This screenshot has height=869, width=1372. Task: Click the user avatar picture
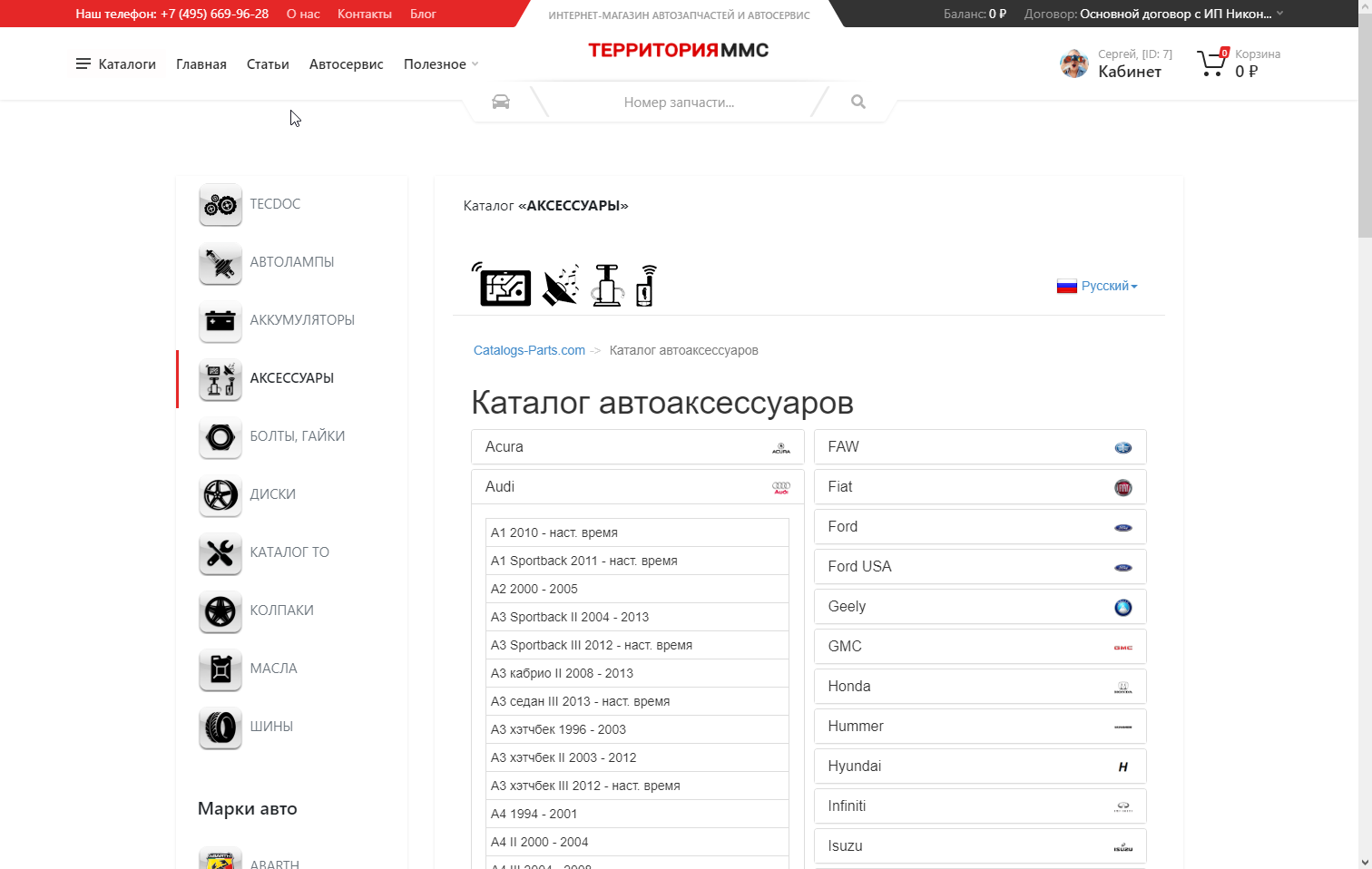[x=1074, y=63]
